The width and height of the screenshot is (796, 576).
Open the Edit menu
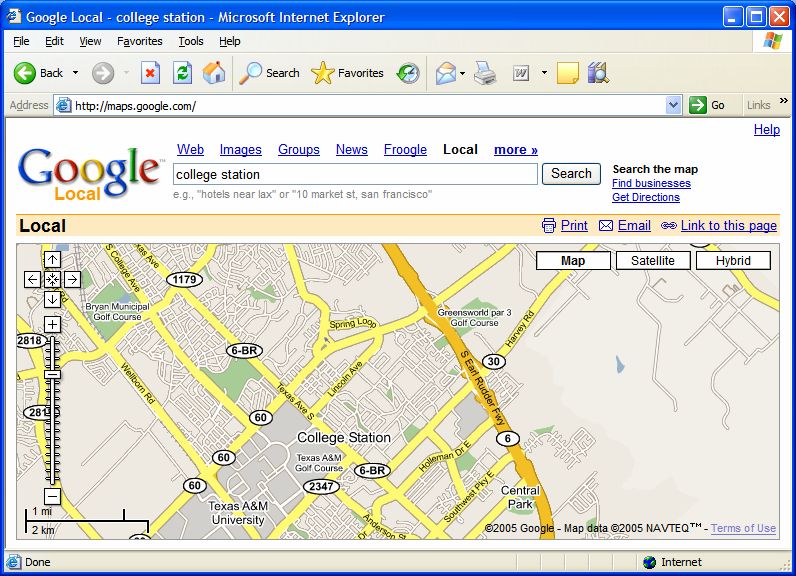54,41
